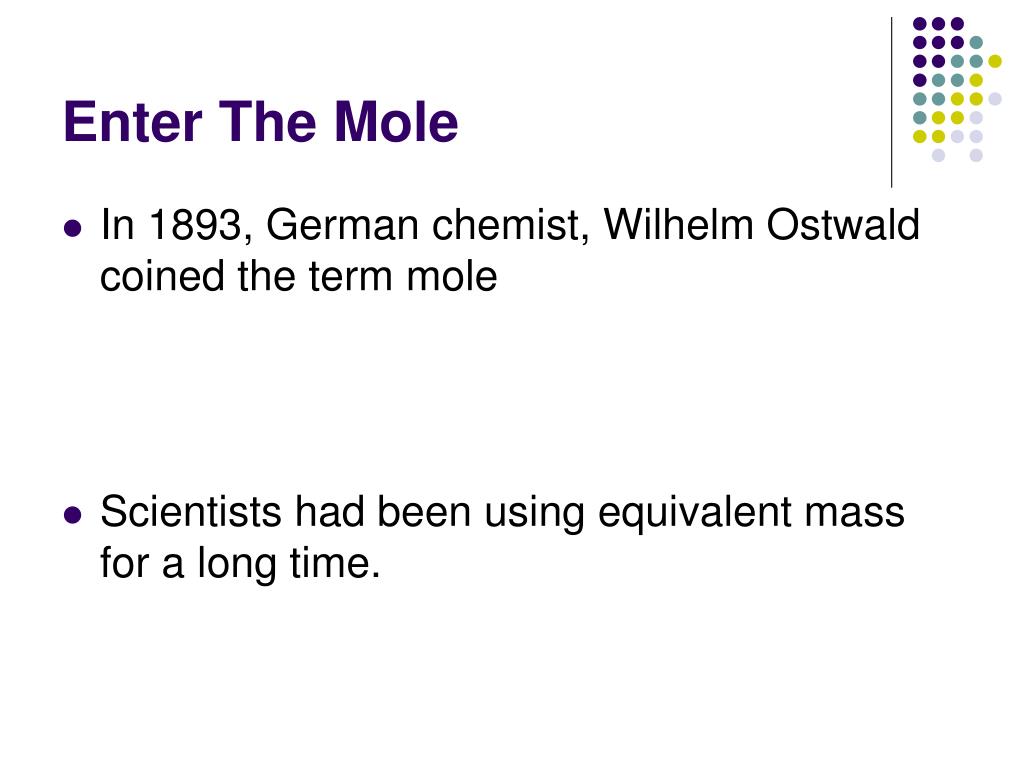This screenshot has height=768, width=1024.
Task: Click the words had been using
Action: [x=440, y=513]
